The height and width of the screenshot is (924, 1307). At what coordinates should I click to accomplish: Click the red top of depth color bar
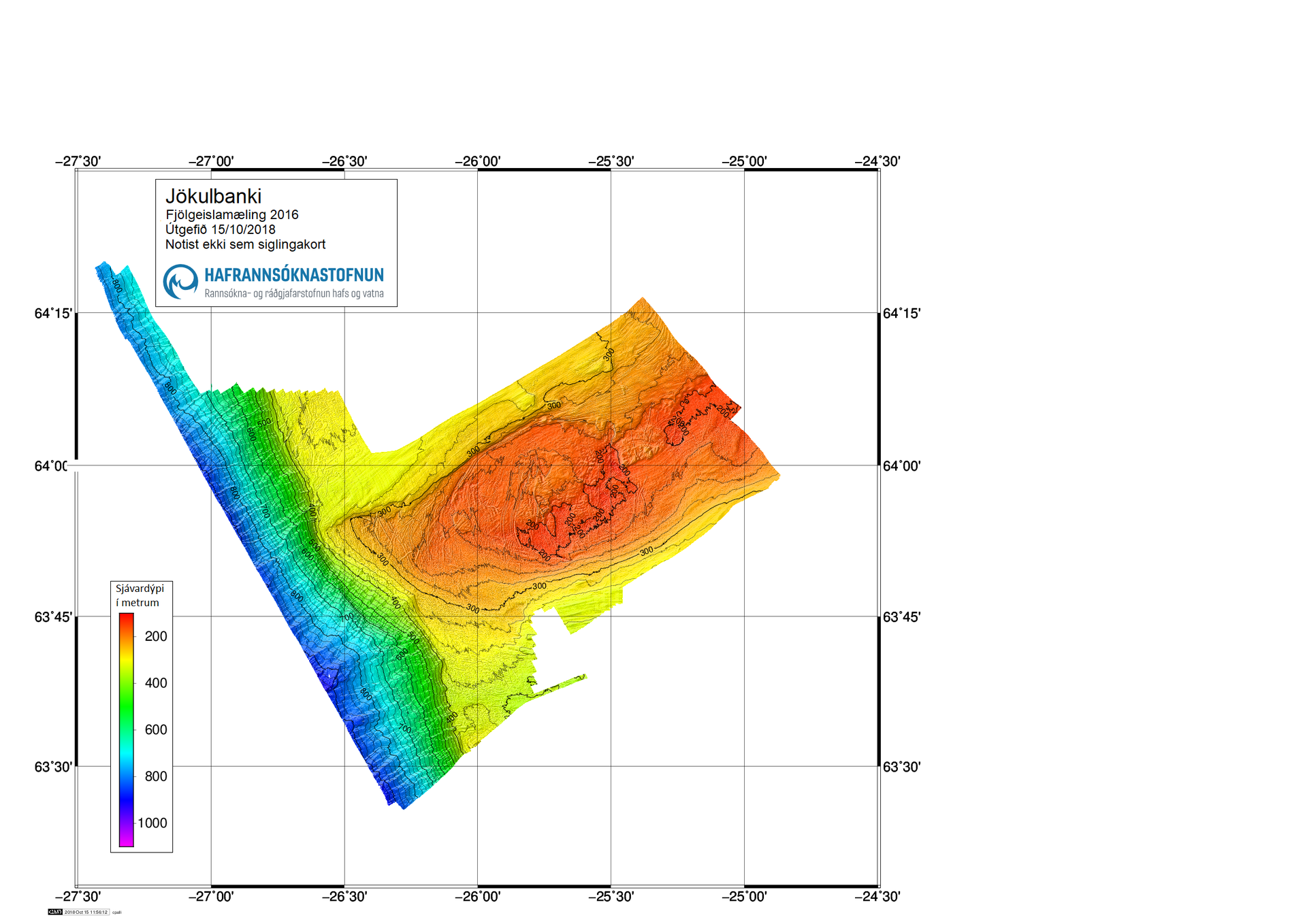point(126,618)
